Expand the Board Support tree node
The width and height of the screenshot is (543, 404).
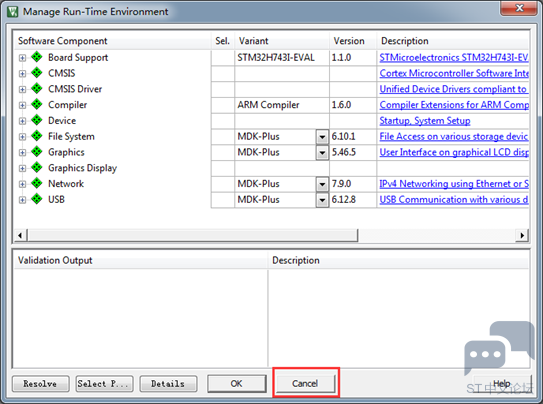(x=22, y=58)
